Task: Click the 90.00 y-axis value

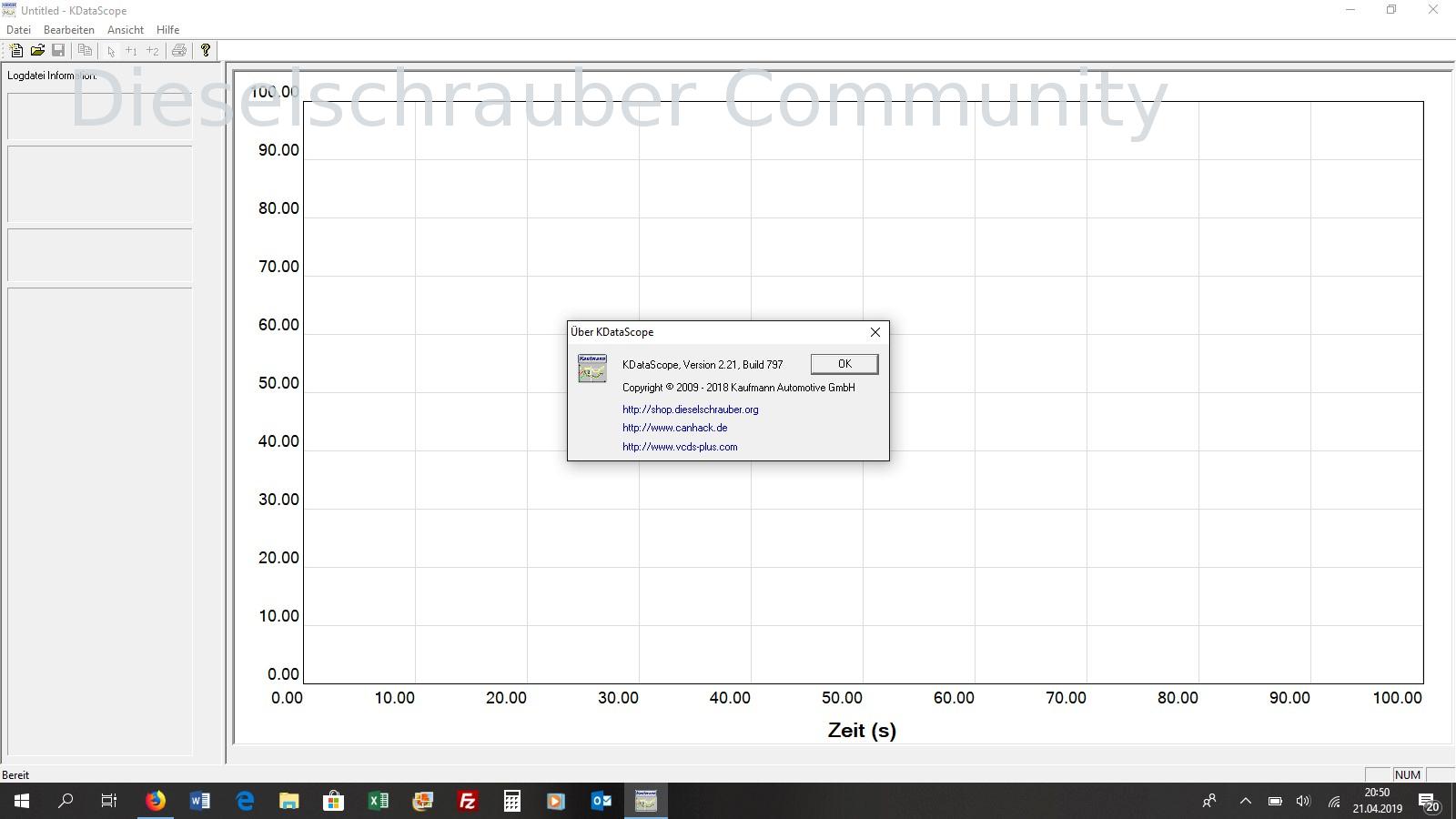Action: 278,150
